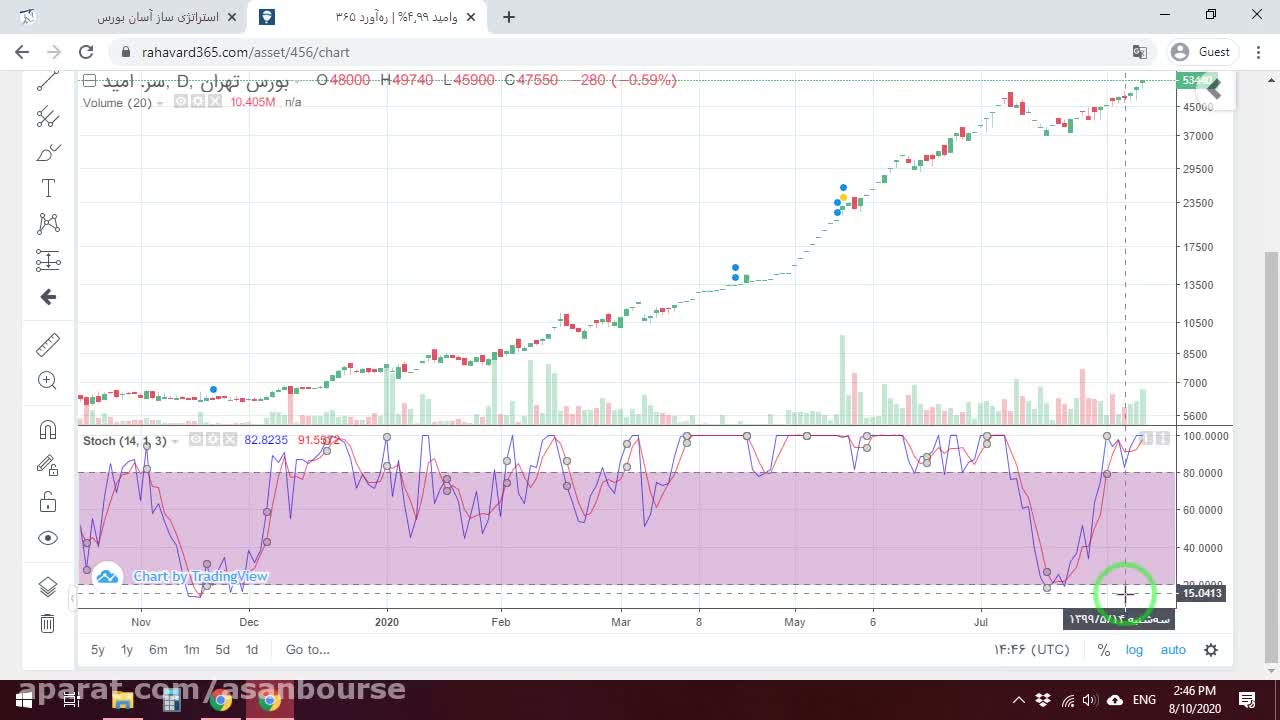Viewport: 1280px width, 720px height.
Task: Click the Go to... date button
Action: [x=308, y=650]
